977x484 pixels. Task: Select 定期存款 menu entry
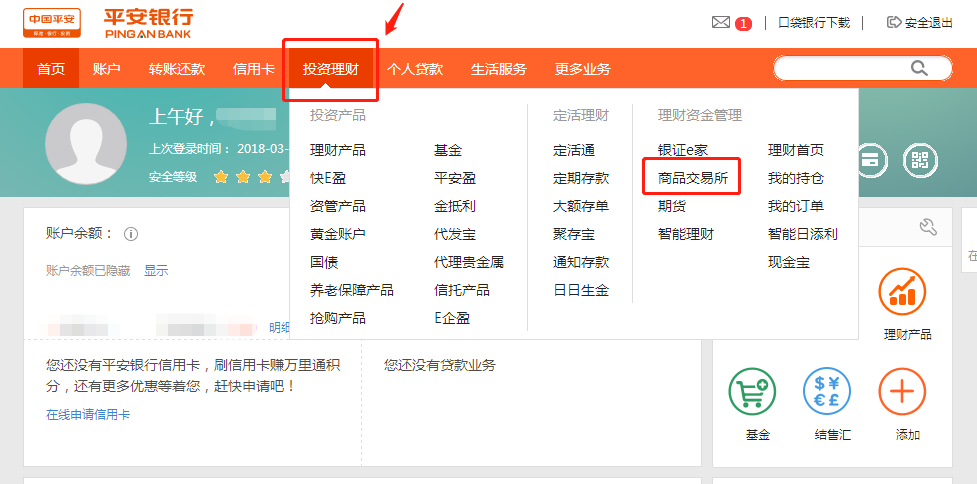[581, 178]
